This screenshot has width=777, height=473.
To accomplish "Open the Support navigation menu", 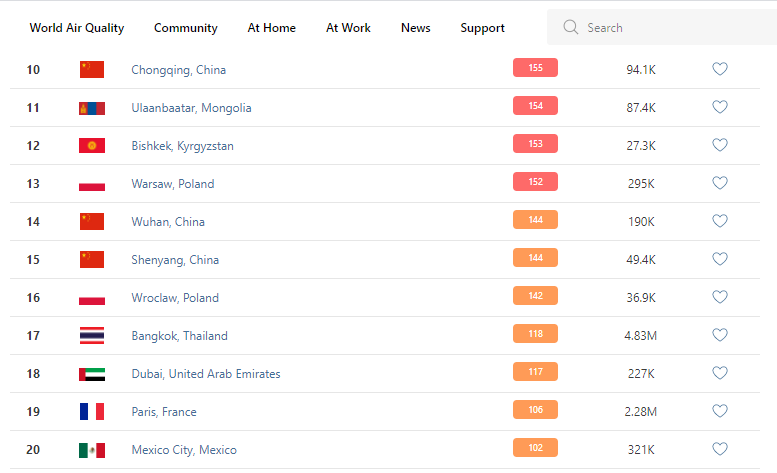I will click(482, 28).
